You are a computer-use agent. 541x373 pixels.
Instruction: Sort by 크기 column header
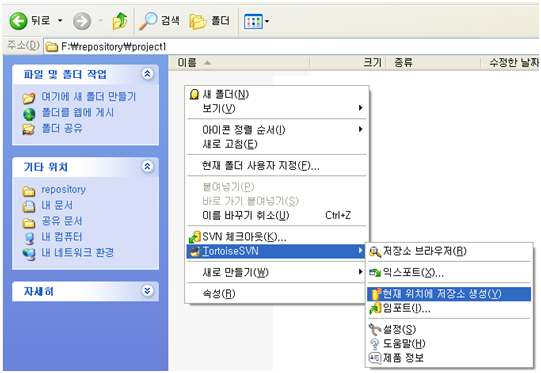(347, 62)
